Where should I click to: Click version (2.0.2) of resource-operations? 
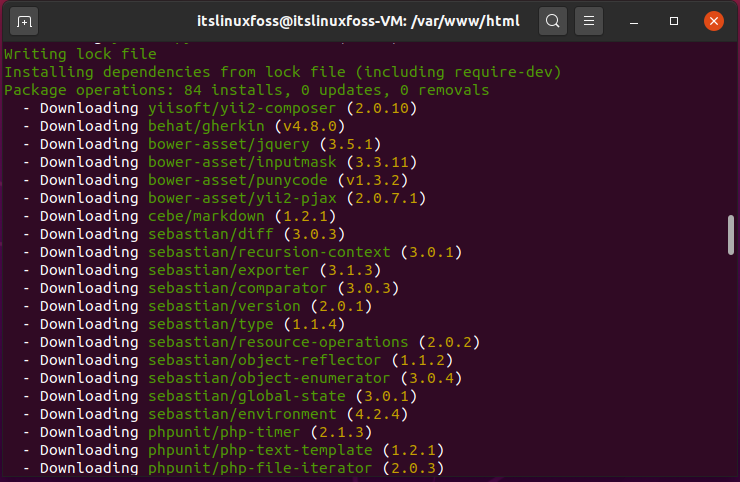[x=449, y=342]
